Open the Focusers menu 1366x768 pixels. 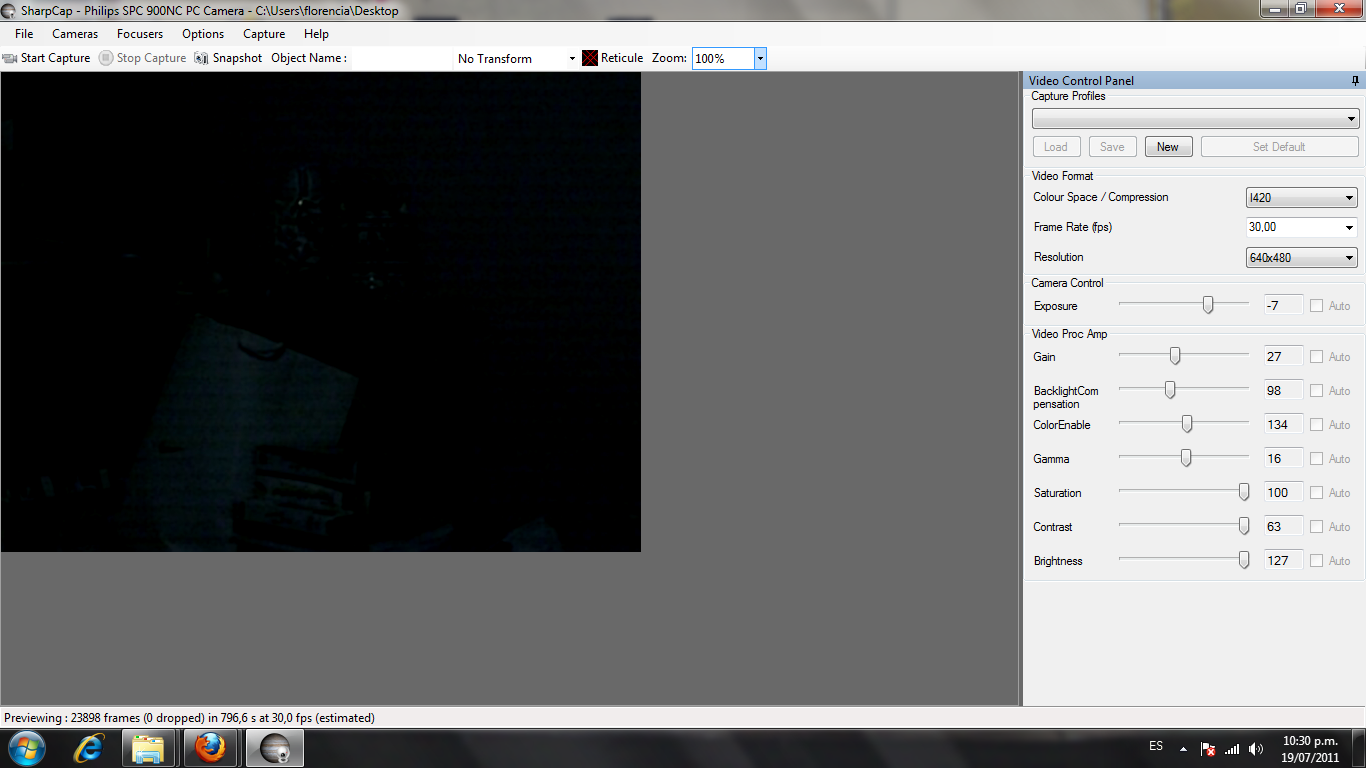point(140,34)
